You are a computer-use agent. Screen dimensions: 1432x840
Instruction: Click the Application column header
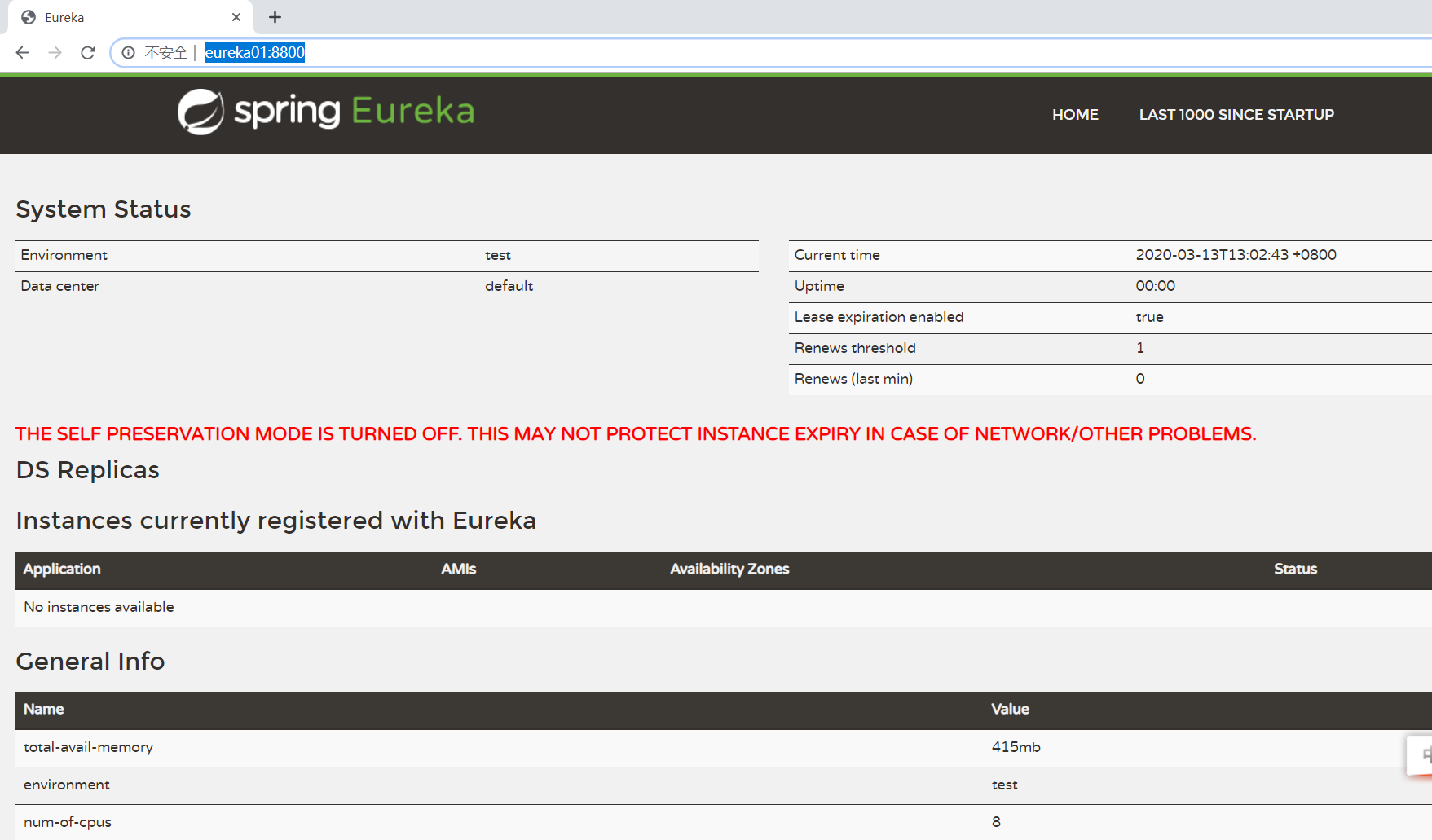pos(62,570)
